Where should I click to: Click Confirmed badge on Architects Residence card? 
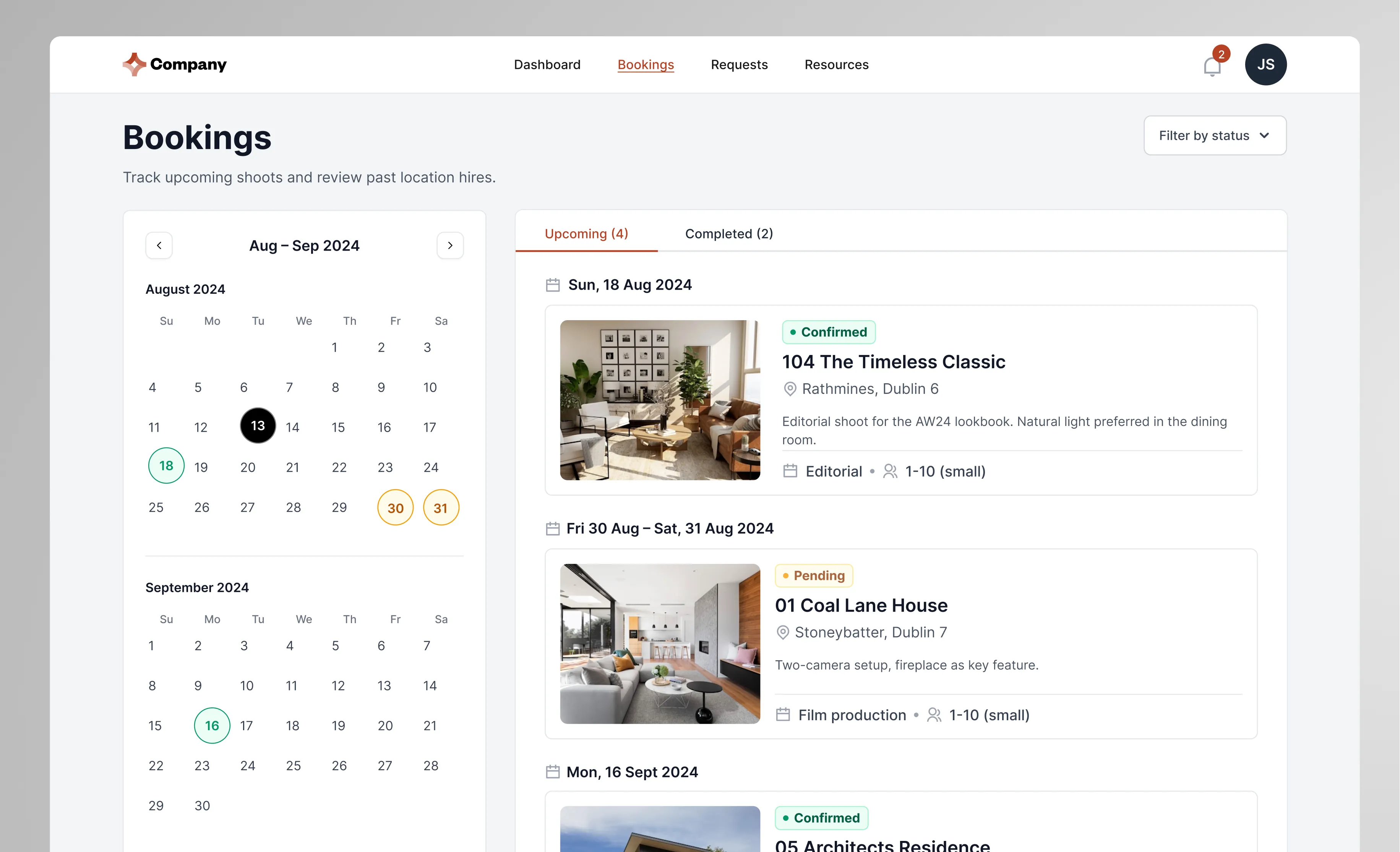[821, 818]
